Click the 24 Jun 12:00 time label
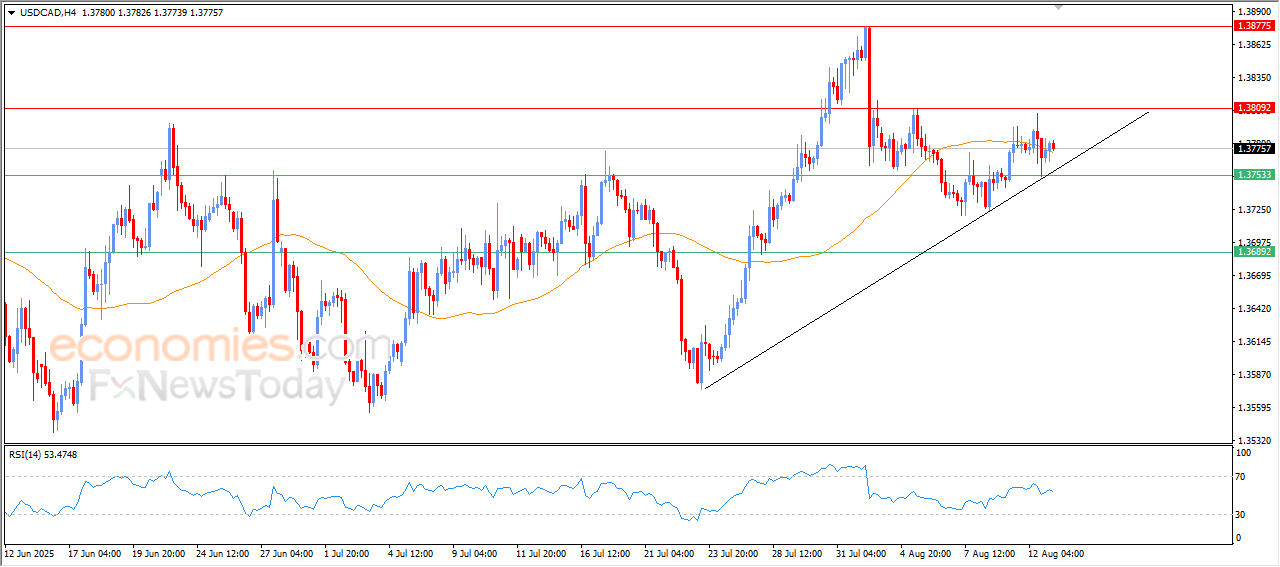The height and width of the screenshot is (567, 1280). pyautogui.click(x=222, y=553)
